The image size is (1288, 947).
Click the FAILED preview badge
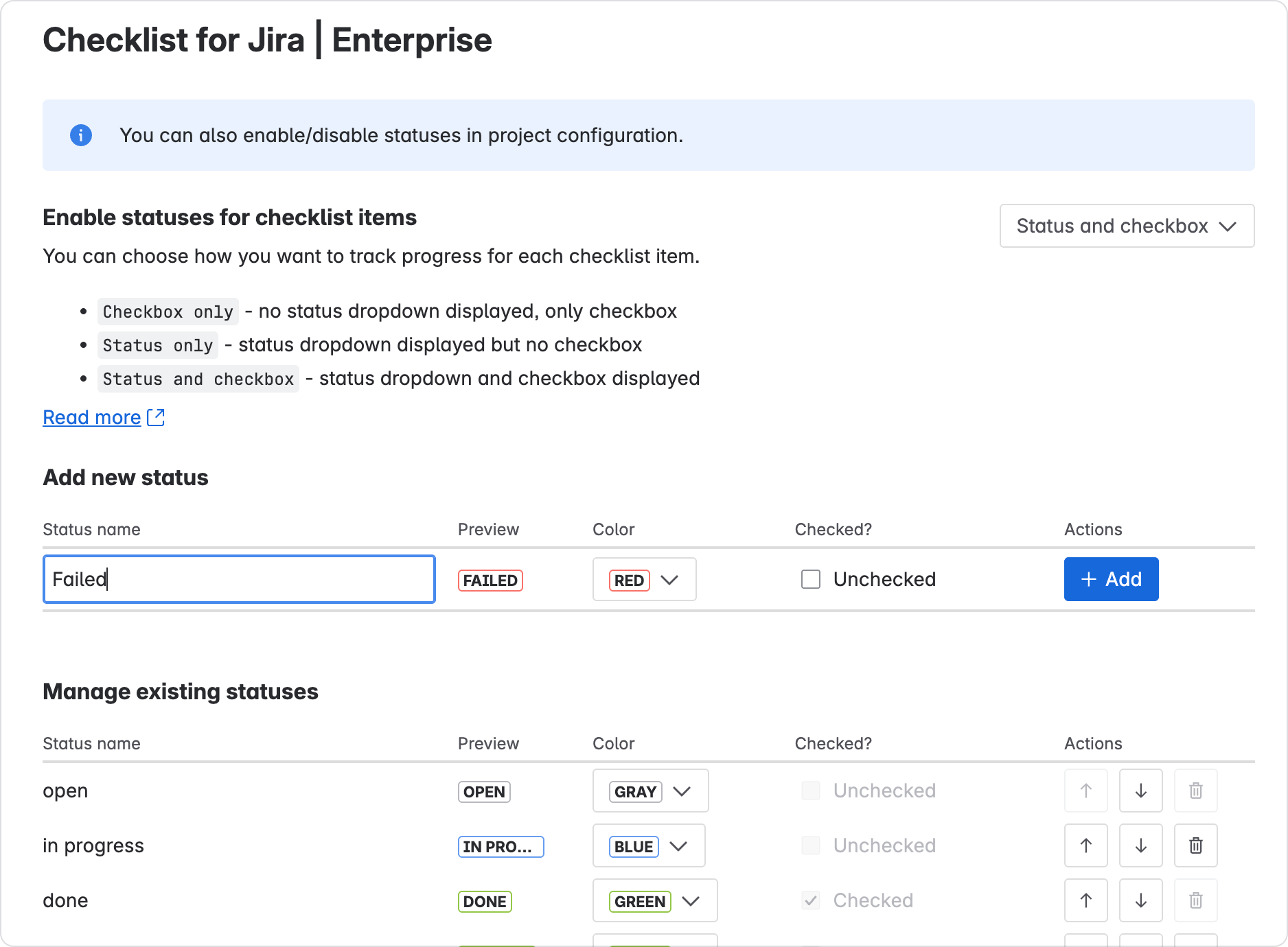490,581
